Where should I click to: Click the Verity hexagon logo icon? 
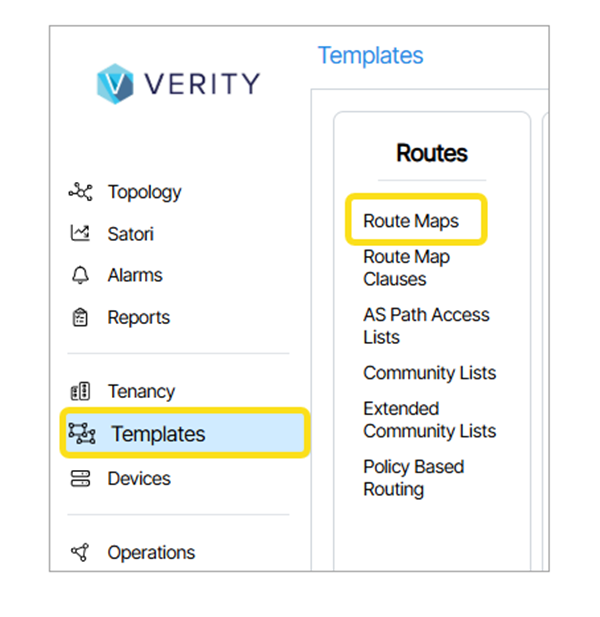pyautogui.click(x=115, y=83)
